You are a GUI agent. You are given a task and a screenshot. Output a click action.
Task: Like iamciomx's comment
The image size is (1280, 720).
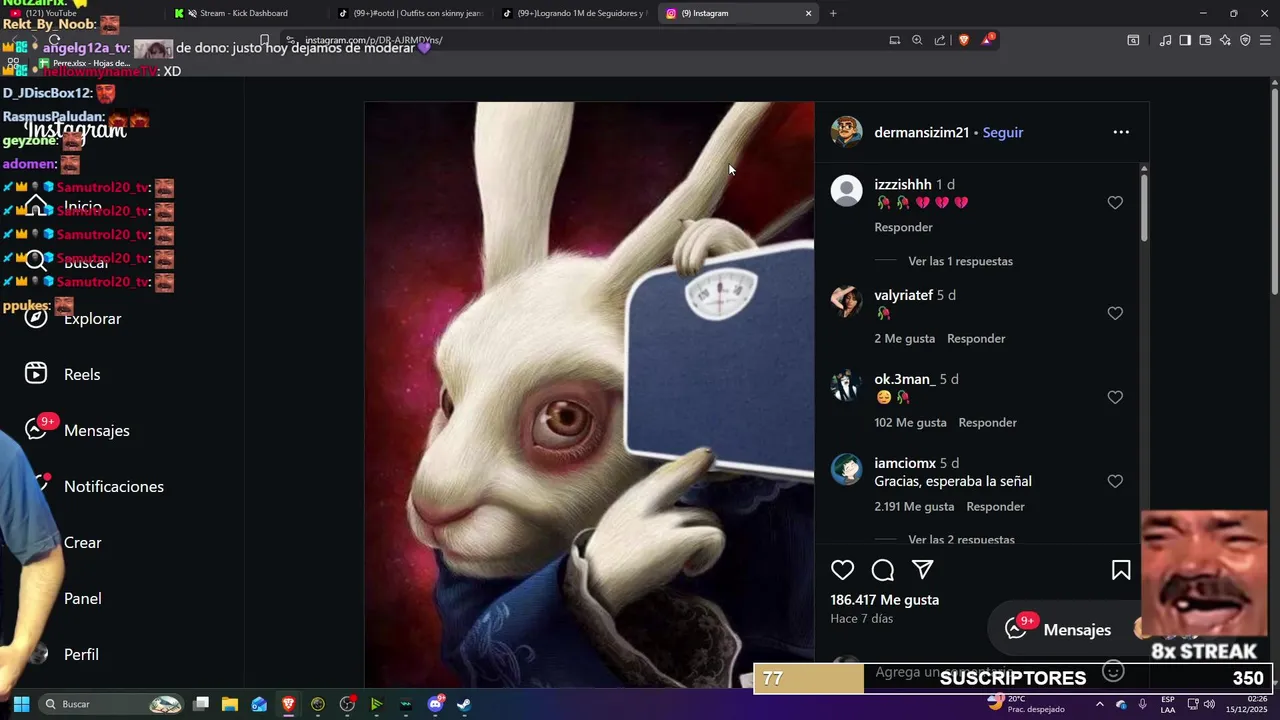[x=1115, y=482]
